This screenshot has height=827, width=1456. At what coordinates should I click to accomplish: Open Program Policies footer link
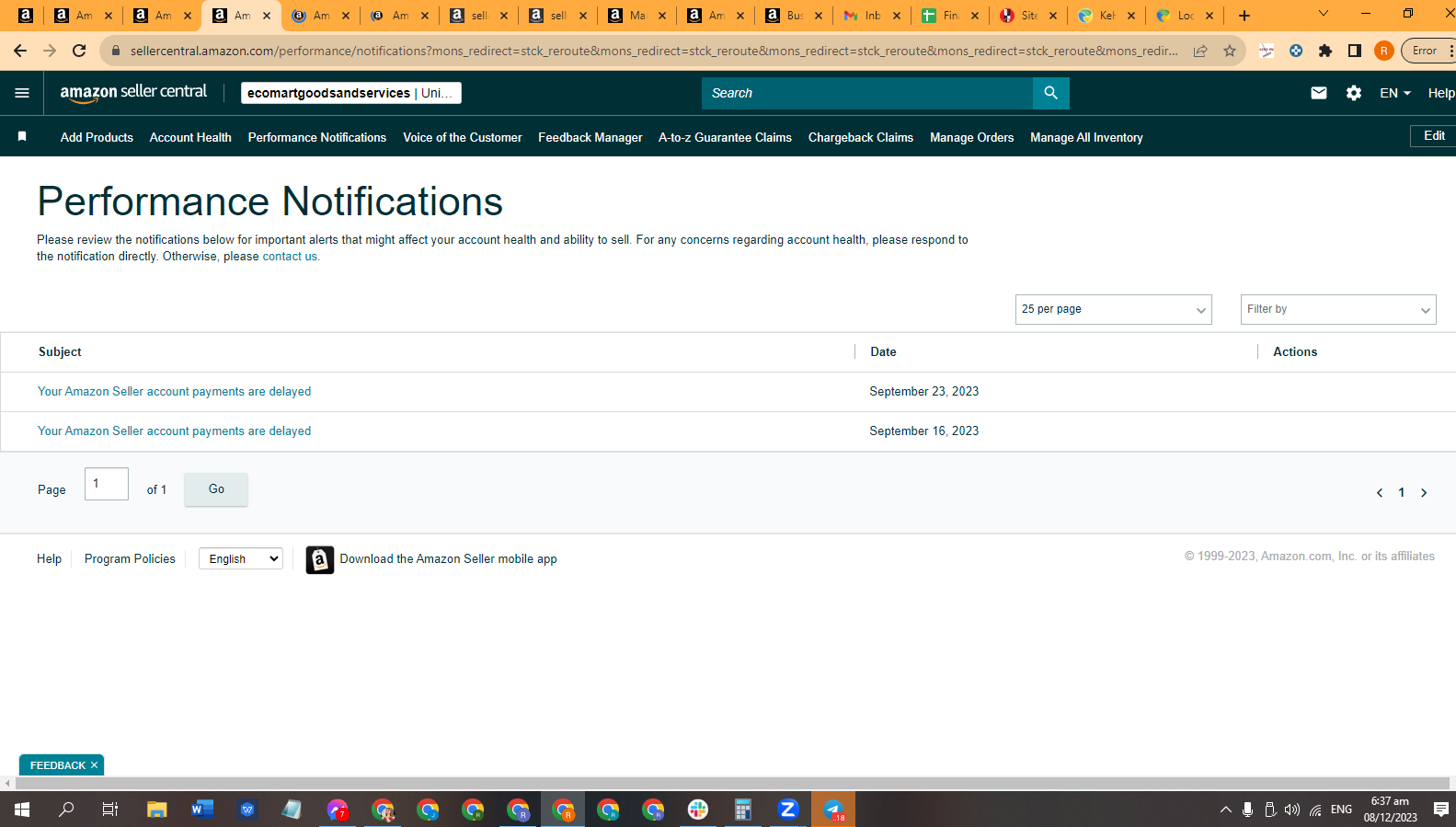130,558
